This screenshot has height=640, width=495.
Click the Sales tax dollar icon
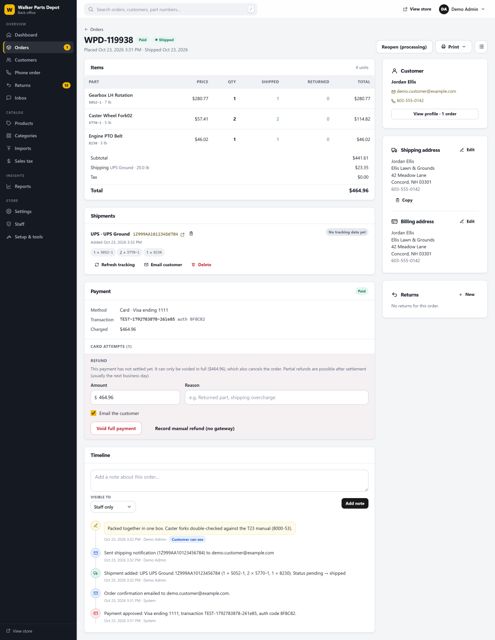[x=9, y=161]
